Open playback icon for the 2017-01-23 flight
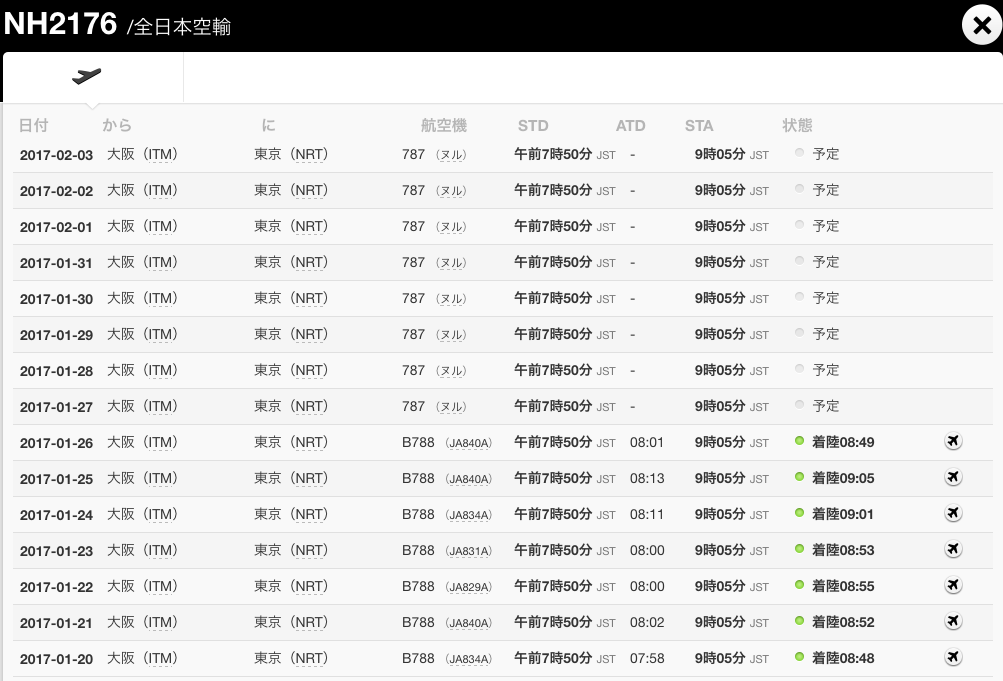Screen dimensions: 1003x681 (953, 549)
